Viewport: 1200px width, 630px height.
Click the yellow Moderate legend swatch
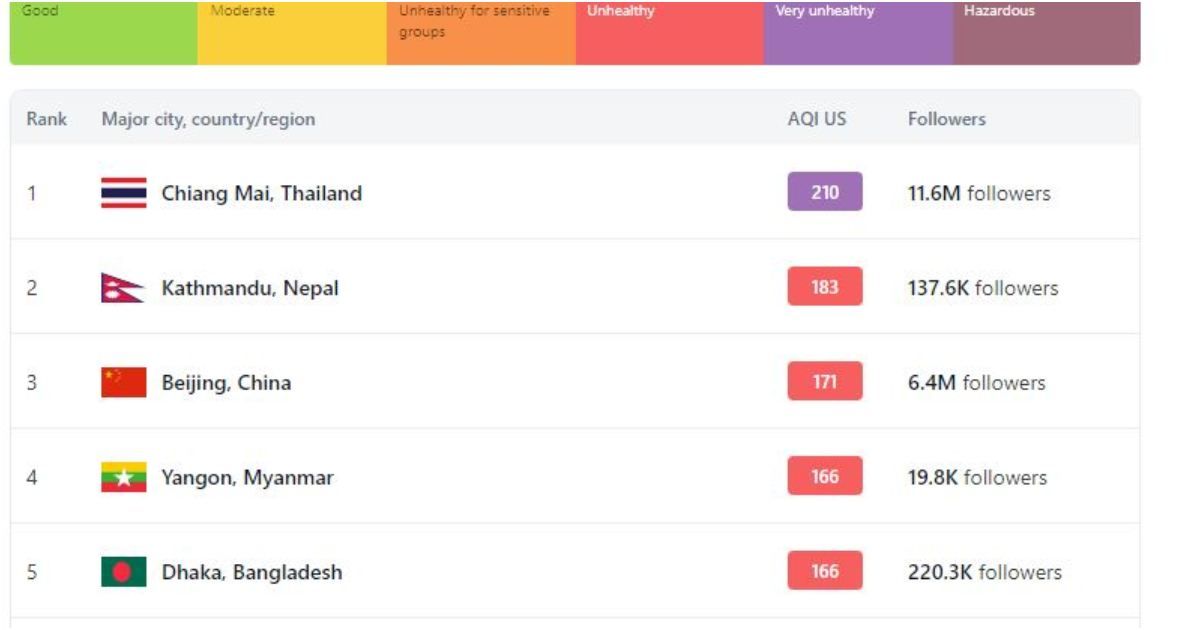[x=292, y=33]
